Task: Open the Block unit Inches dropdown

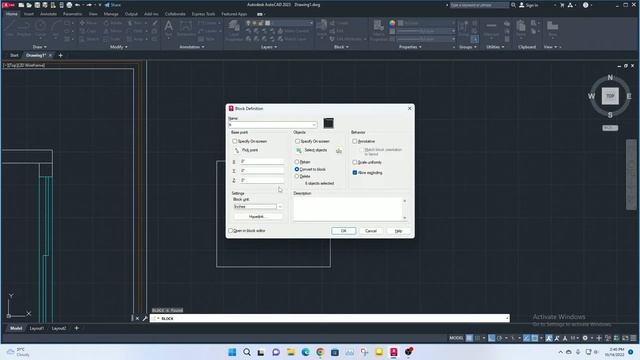Action: [x=280, y=207]
